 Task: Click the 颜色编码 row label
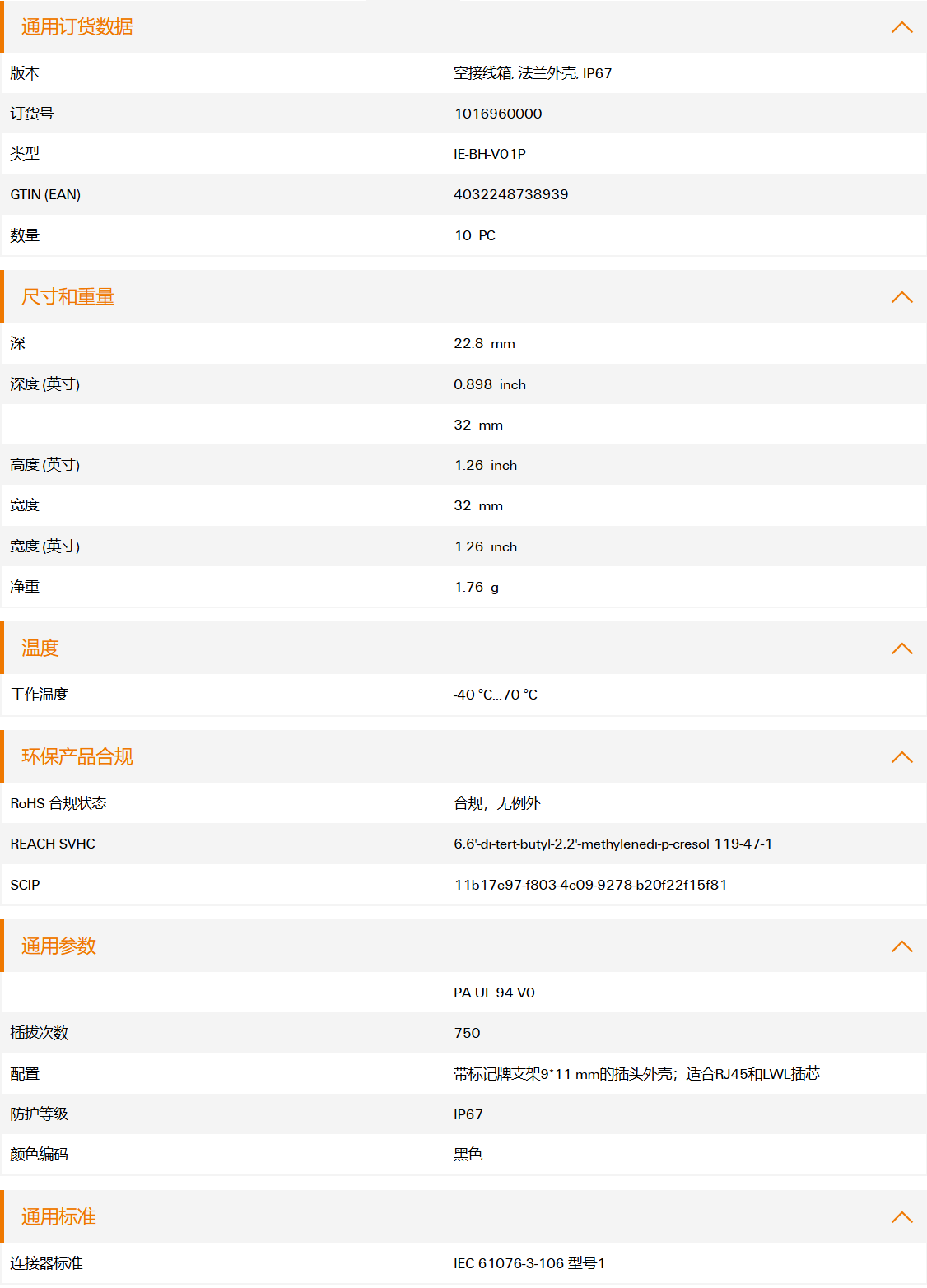(x=40, y=1155)
